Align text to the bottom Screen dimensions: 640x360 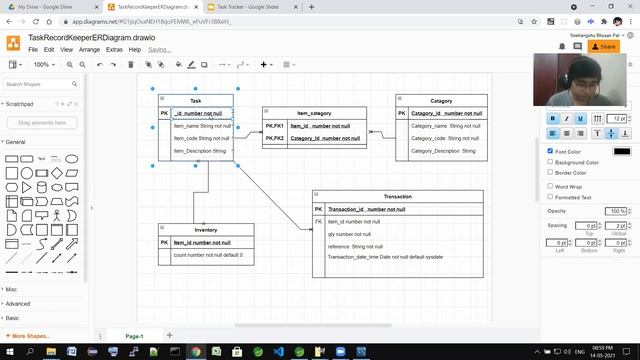pyautogui.click(x=625, y=133)
